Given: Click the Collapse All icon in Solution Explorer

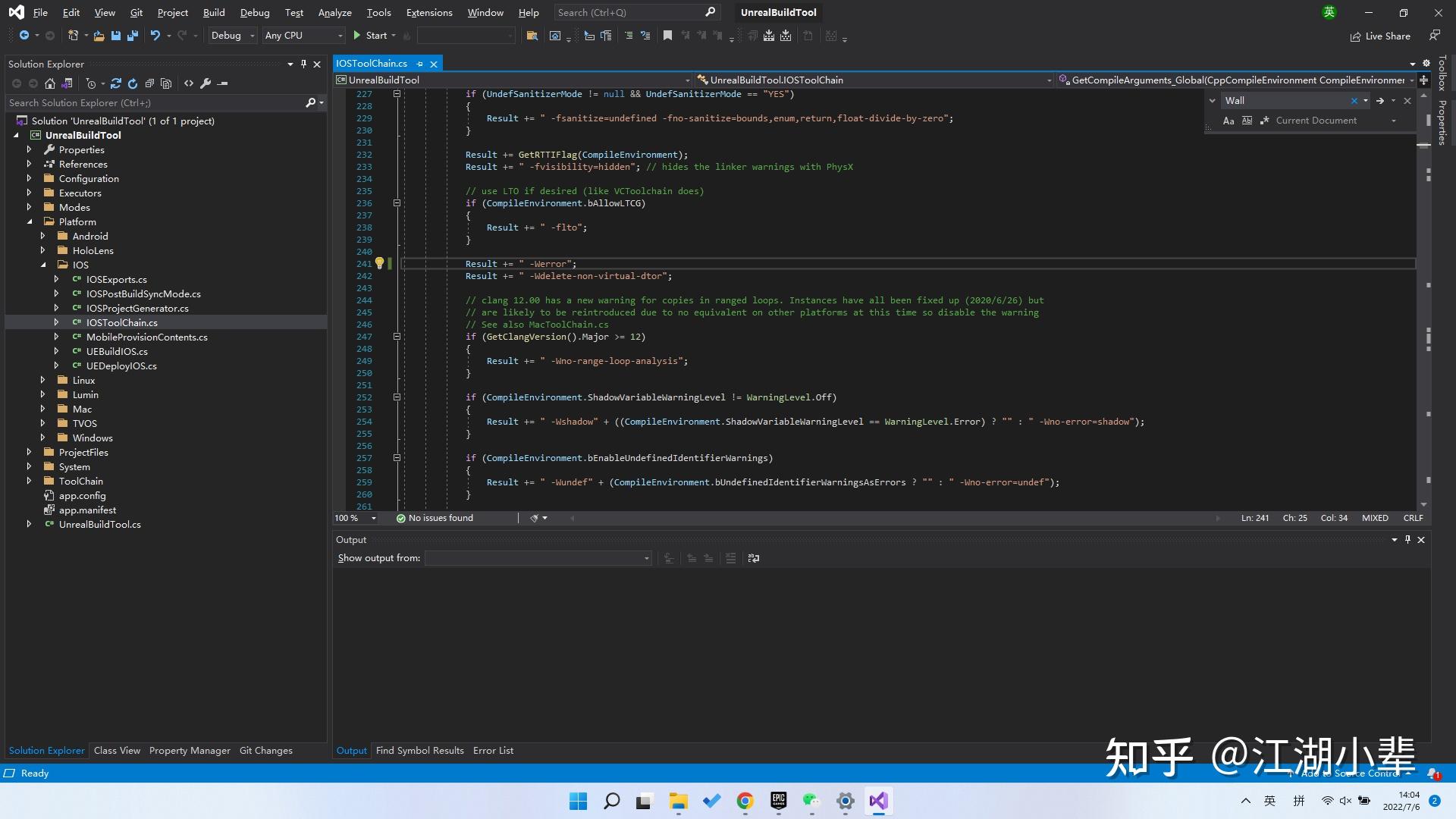Looking at the screenshot, I should pos(150,83).
